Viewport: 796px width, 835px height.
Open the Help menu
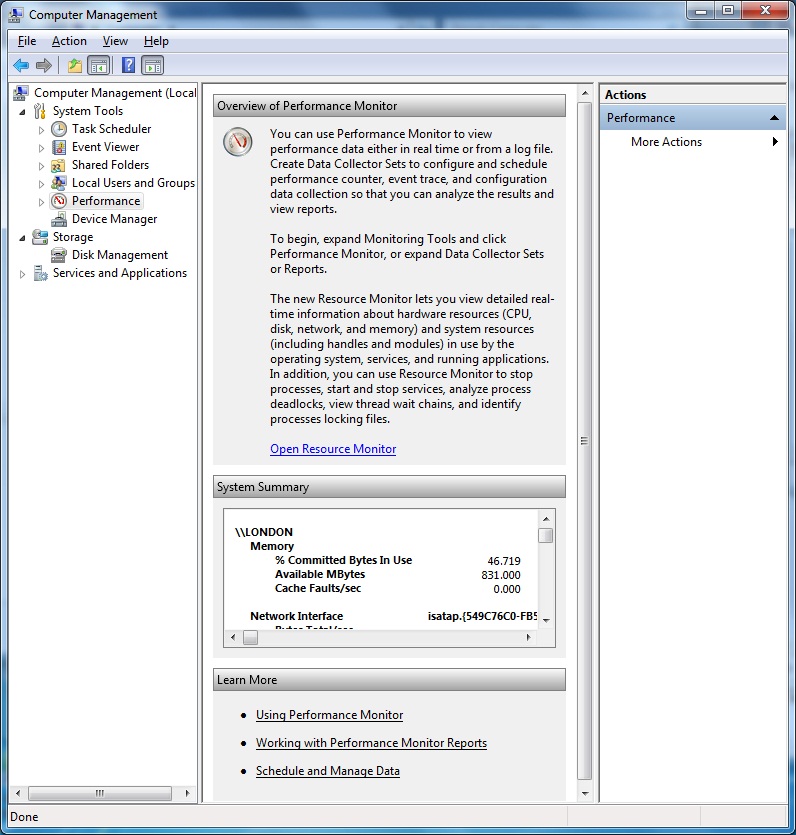pos(156,41)
